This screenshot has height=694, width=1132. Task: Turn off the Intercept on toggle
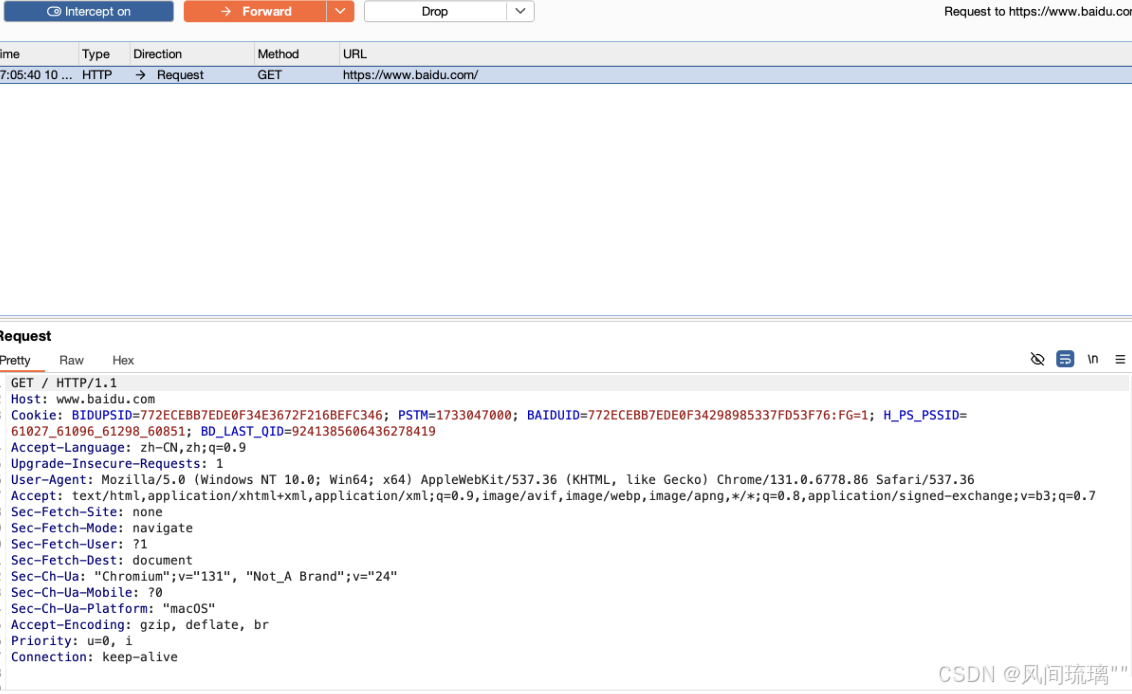click(88, 12)
